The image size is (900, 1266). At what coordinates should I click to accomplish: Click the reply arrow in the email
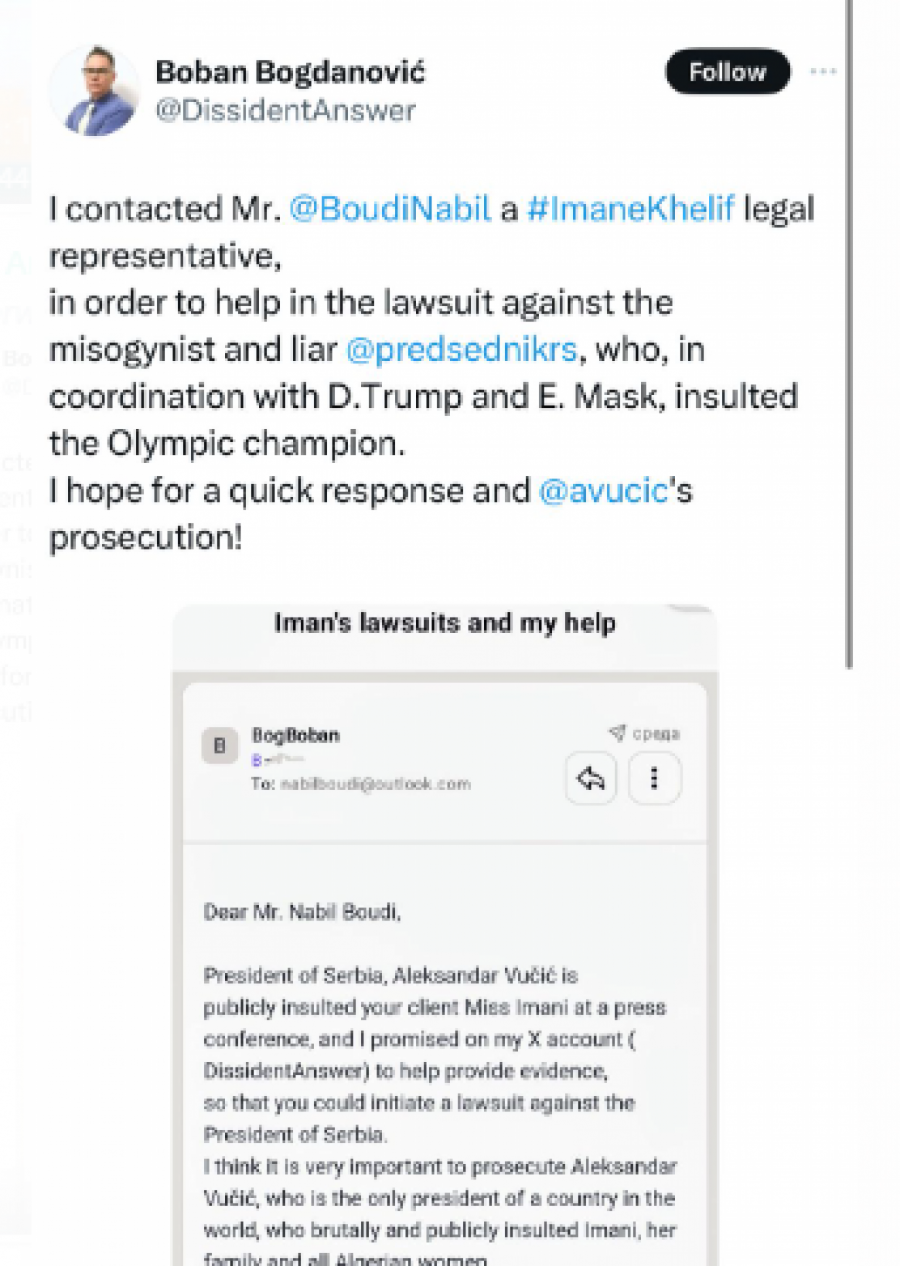pyautogui.click(x=591, y=778)
